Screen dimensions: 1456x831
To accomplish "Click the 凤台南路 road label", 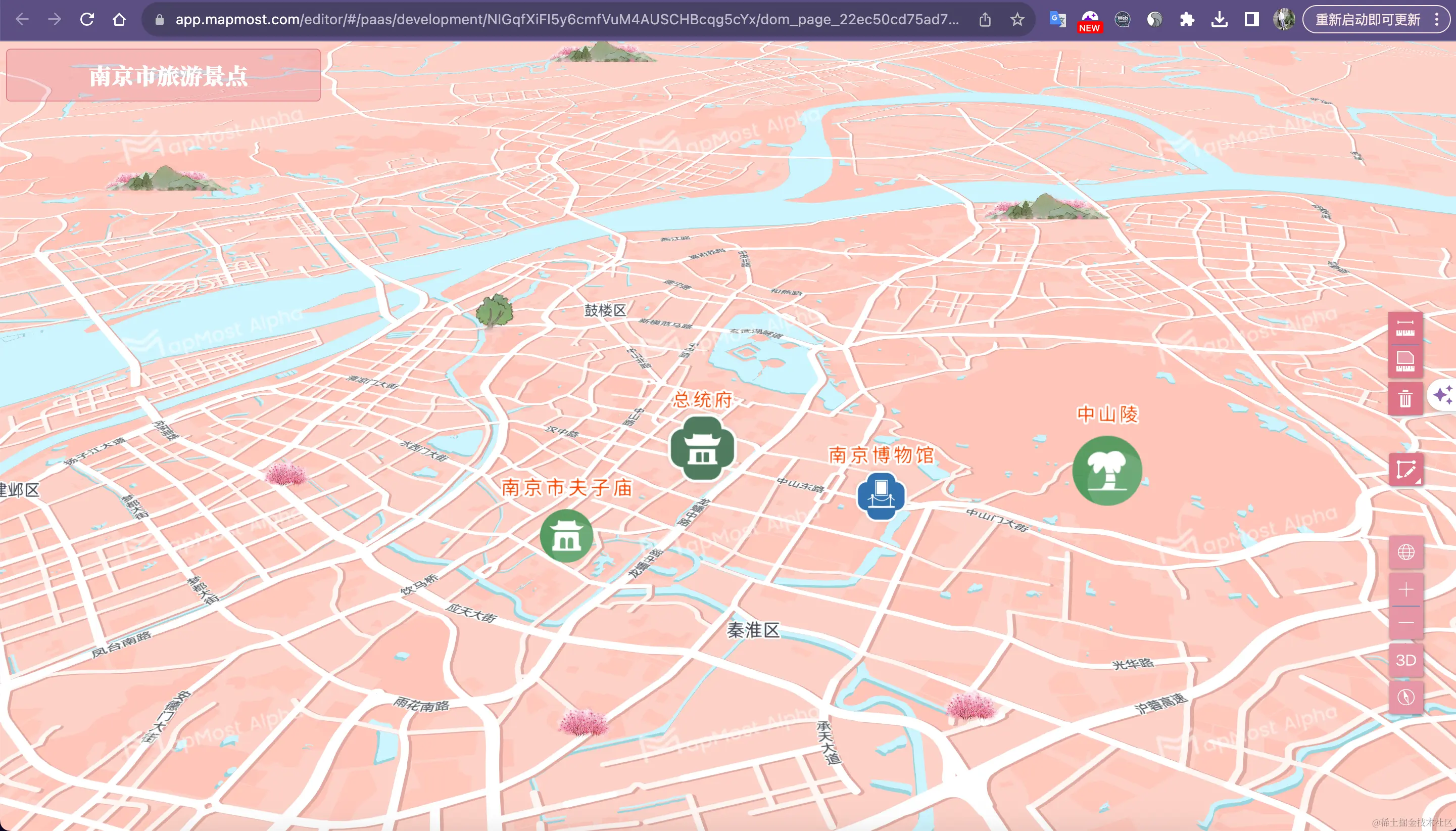I will [x=121, y=644].
